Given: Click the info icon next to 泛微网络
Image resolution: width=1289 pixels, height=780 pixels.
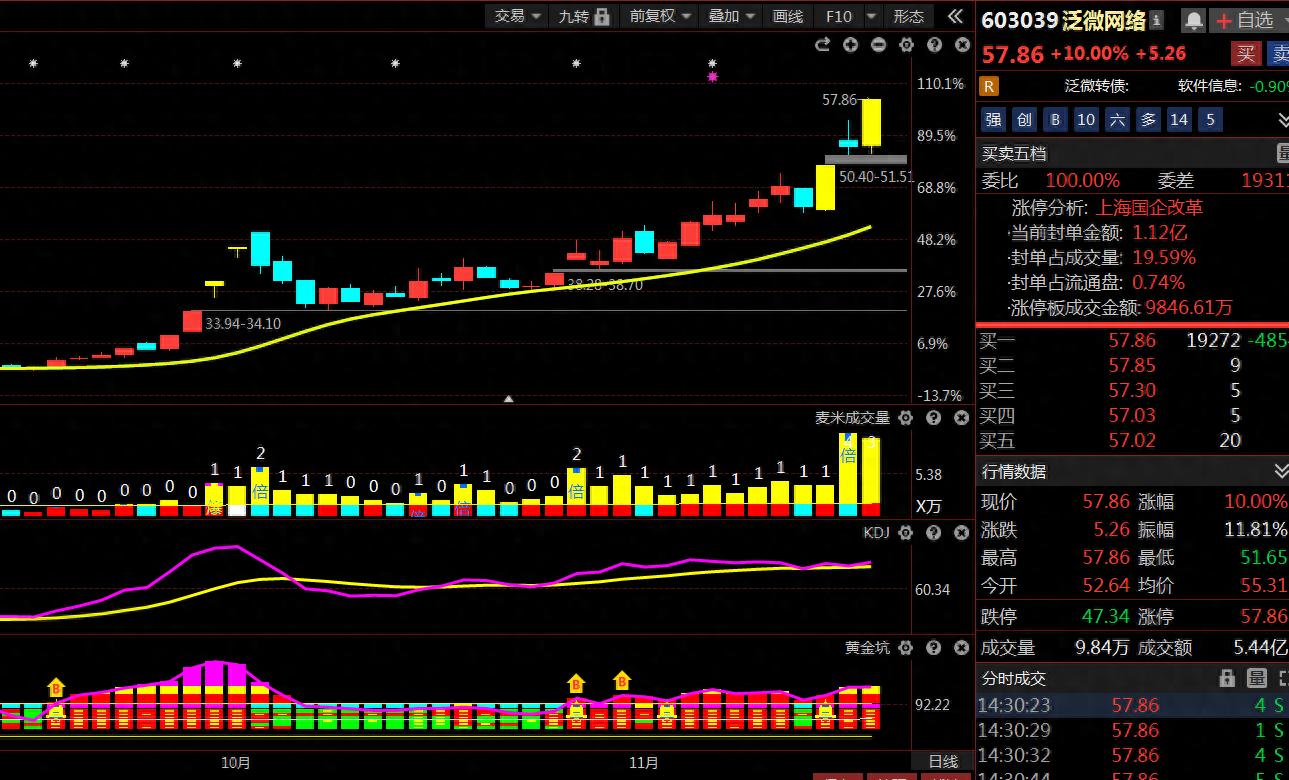Looking at the screenshot, I should [1157, 20].
